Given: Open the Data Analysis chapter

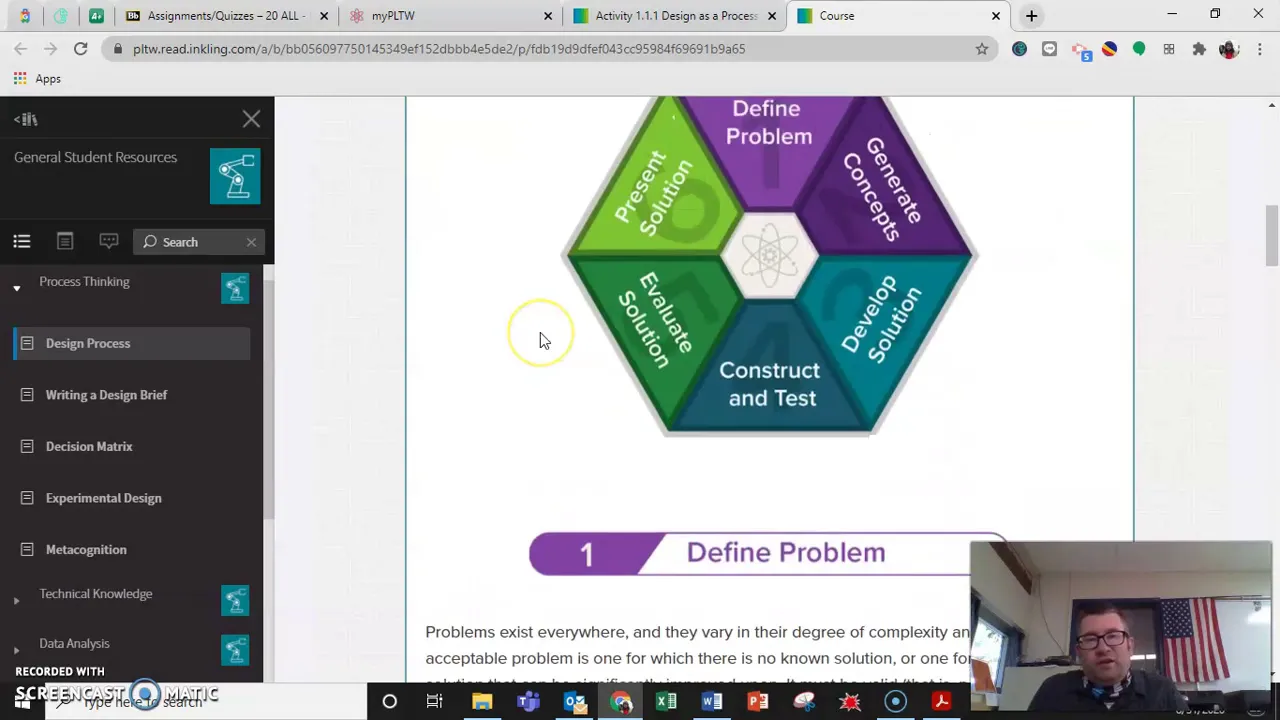Looking at the screenshot, I should [74, 644].
